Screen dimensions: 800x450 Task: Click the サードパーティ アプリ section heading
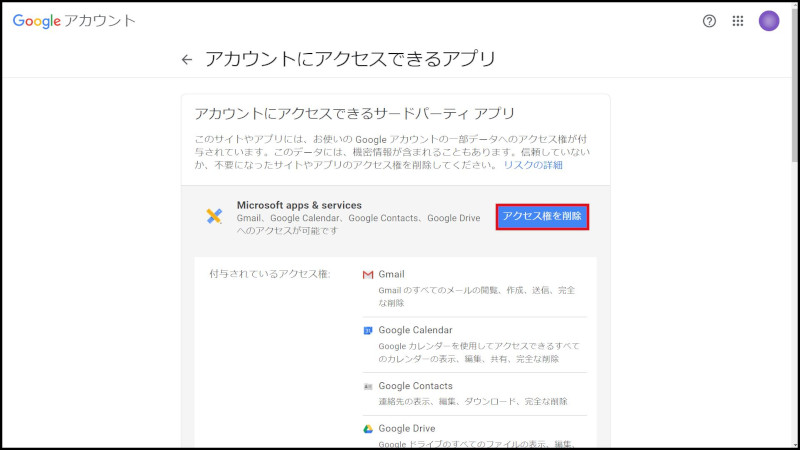[354, 113]
